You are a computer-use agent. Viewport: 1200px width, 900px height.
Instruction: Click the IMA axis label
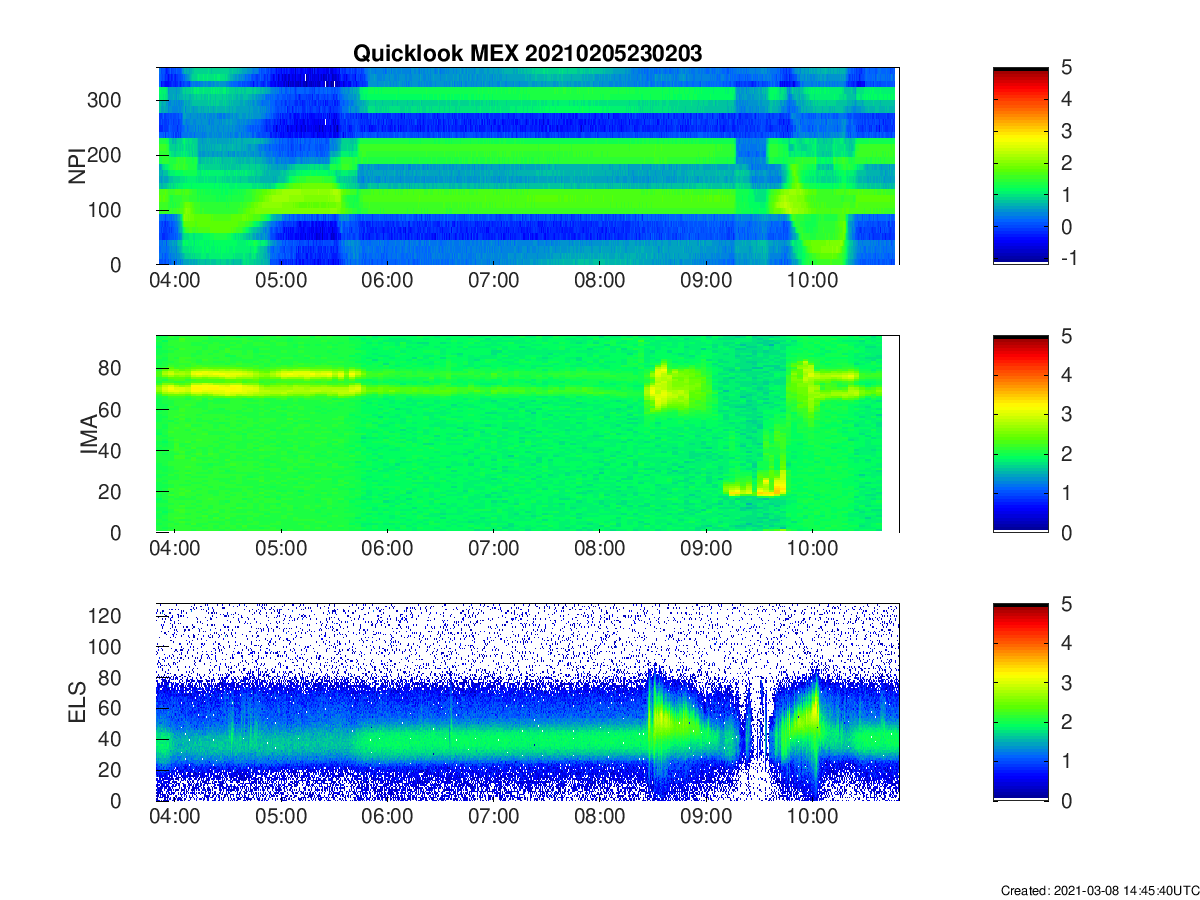pyautogui.click(x=88, y=434)
